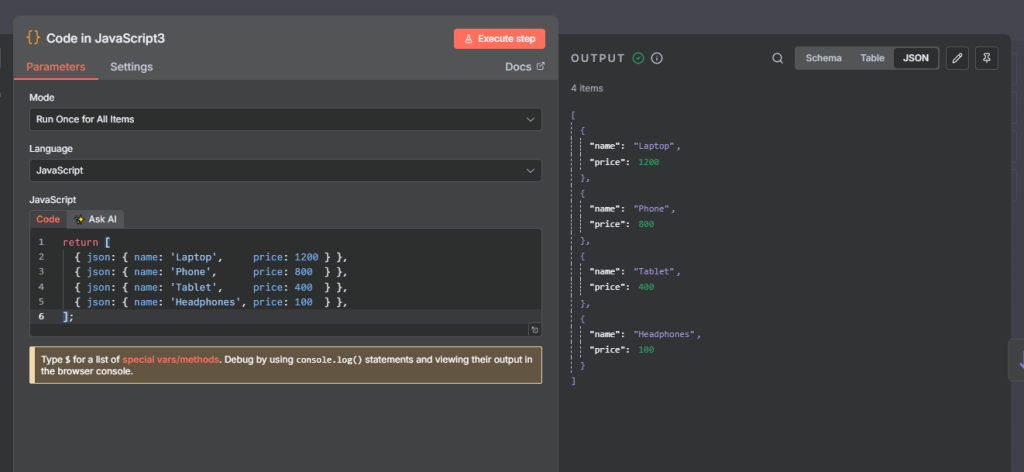Screen dimensions: 1024x472
Task: Click the pencil edit output icon
Action: (x=957, y=58)
